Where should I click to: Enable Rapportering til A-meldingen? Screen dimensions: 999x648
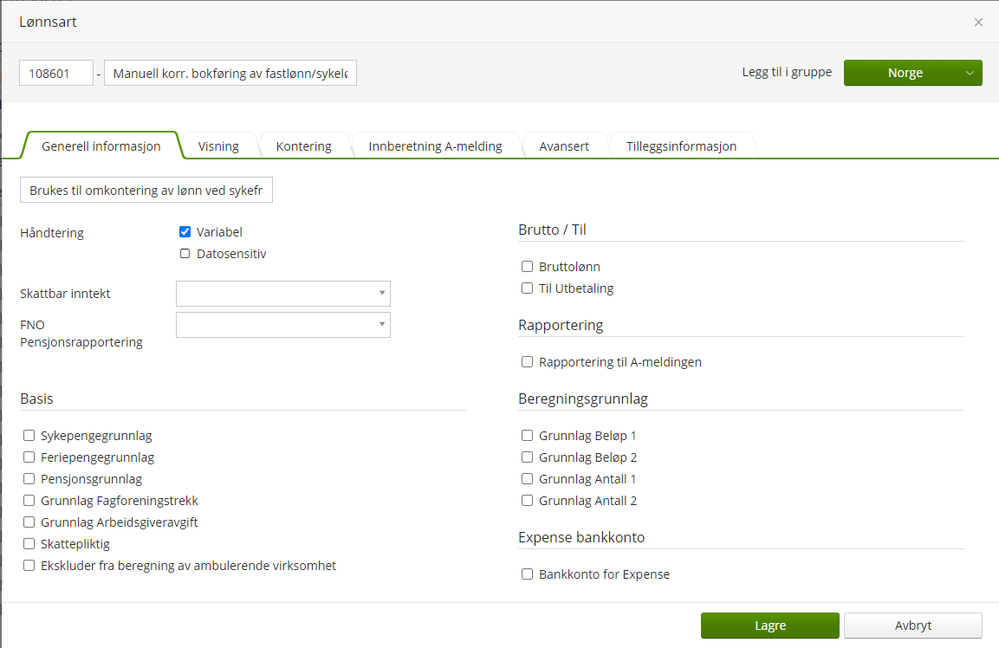pyautogui.click(x=527, y=361)
